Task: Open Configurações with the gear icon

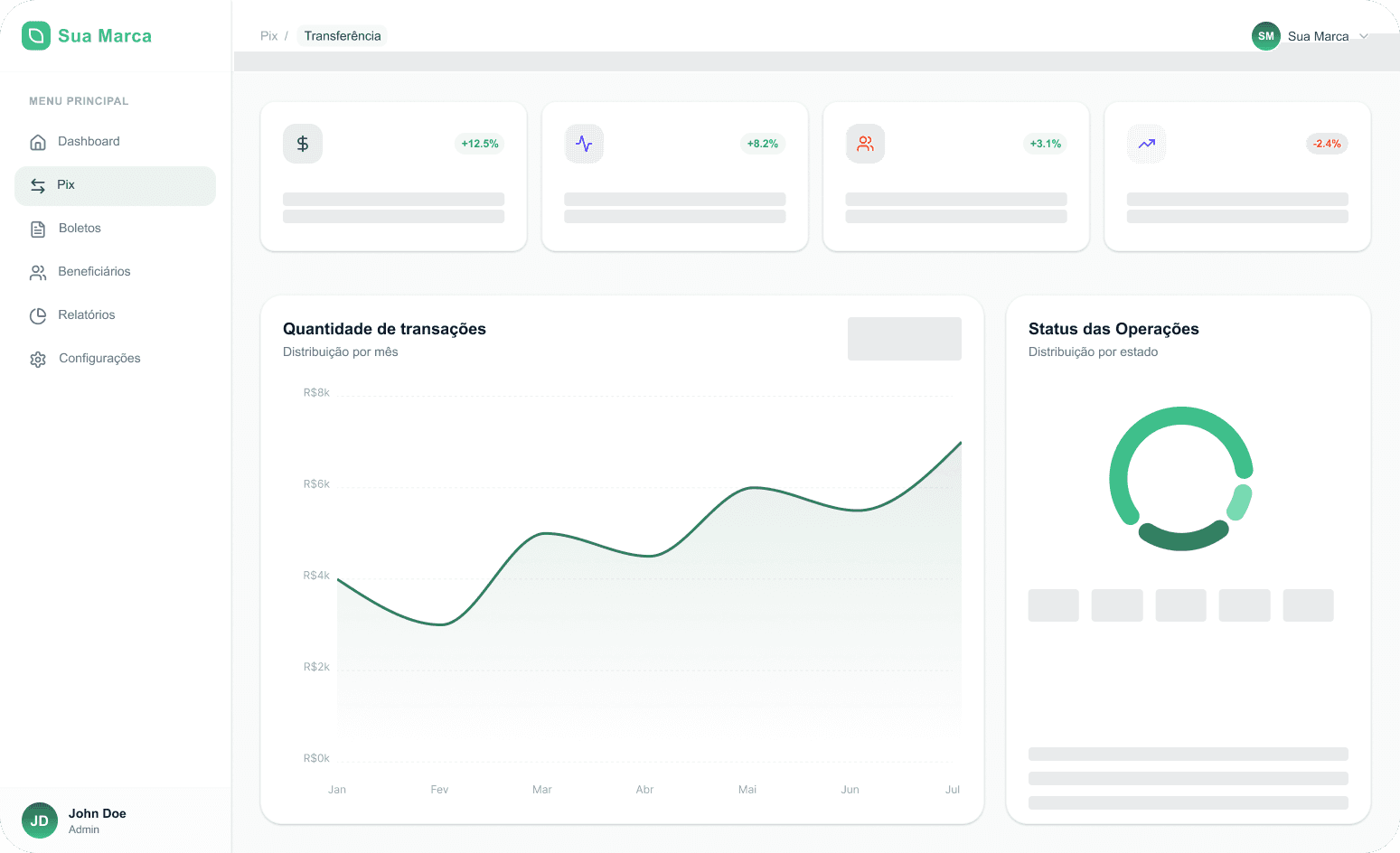Action: 37,359
